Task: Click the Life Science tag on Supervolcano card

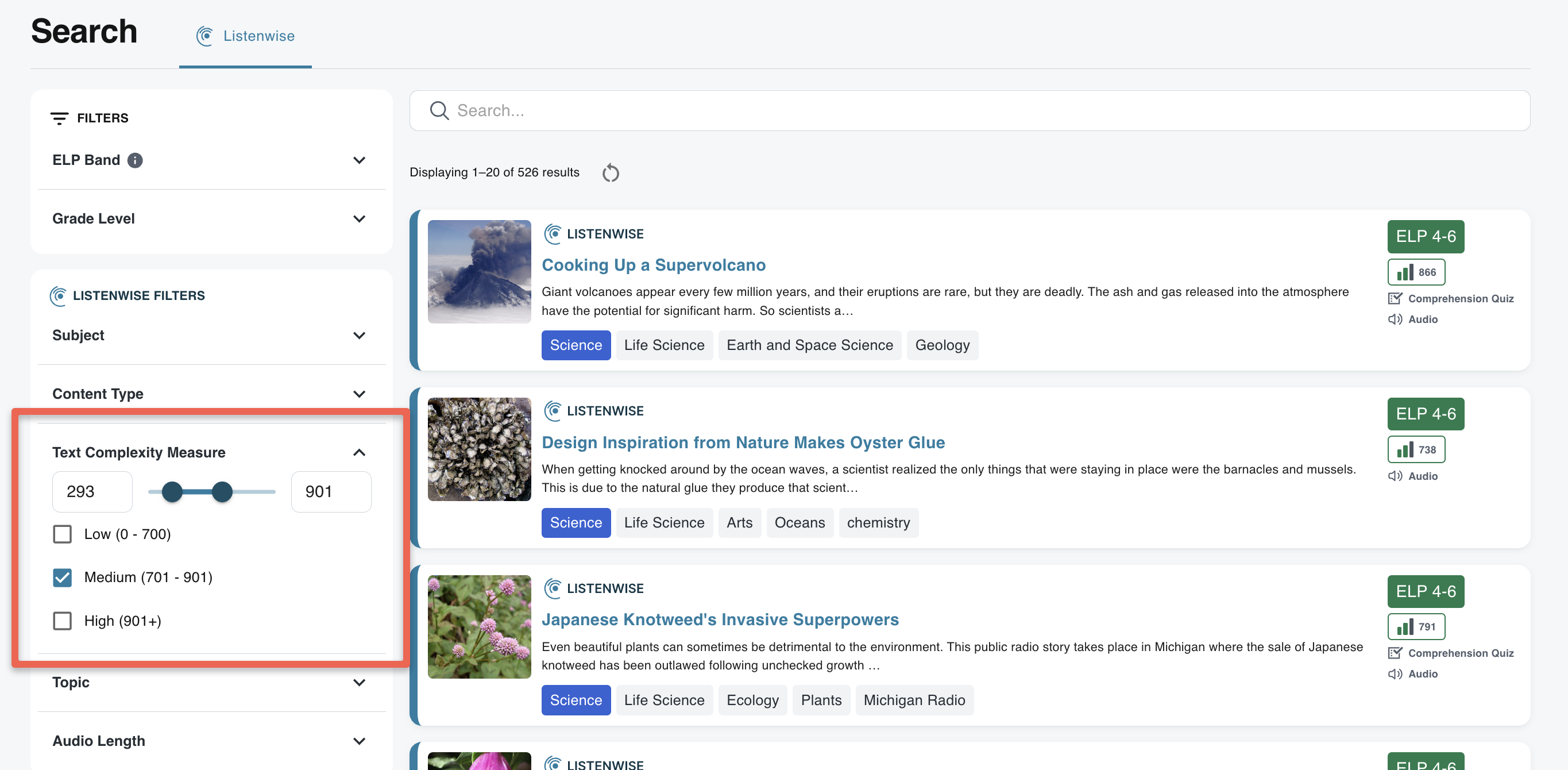Action: pos(664,345)
